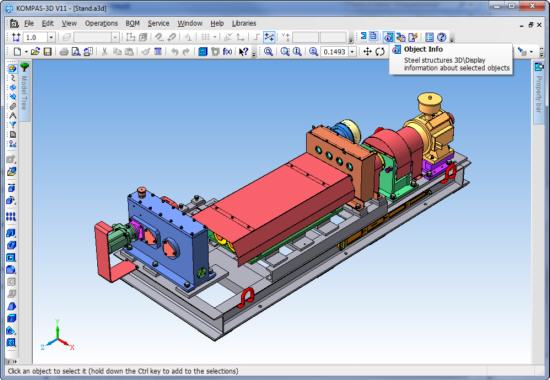Open the Help menu
Viewport: 550px width, 380px height.
217,24
